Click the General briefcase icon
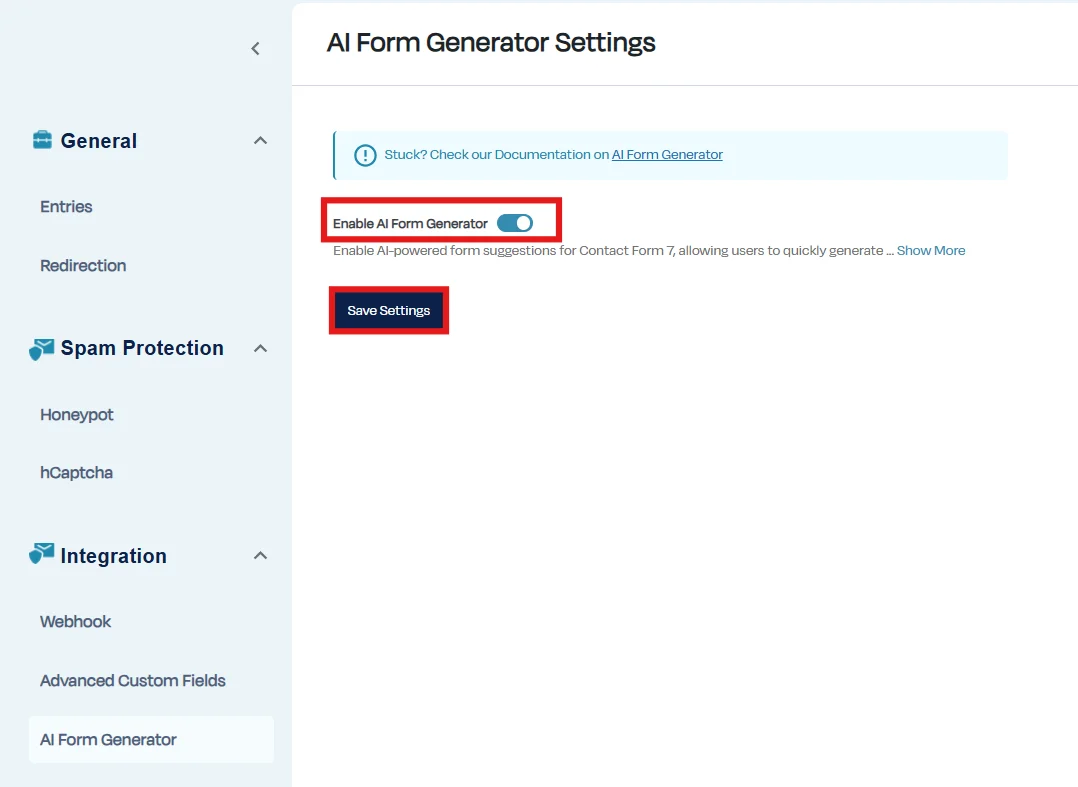 42,140
